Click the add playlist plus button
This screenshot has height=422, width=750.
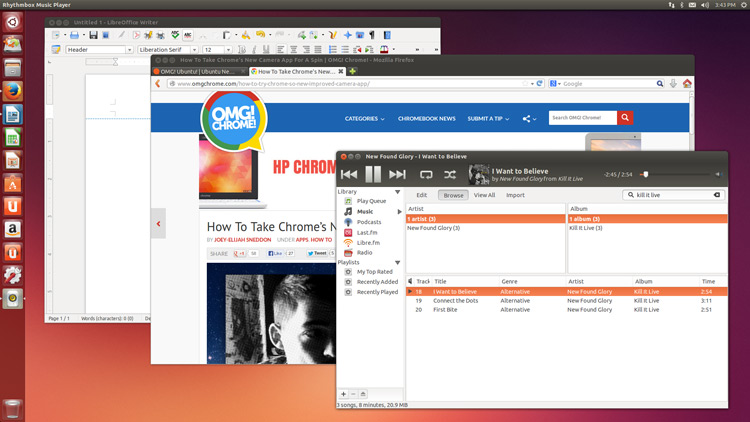pyautogui.click(x=344, y=394)
